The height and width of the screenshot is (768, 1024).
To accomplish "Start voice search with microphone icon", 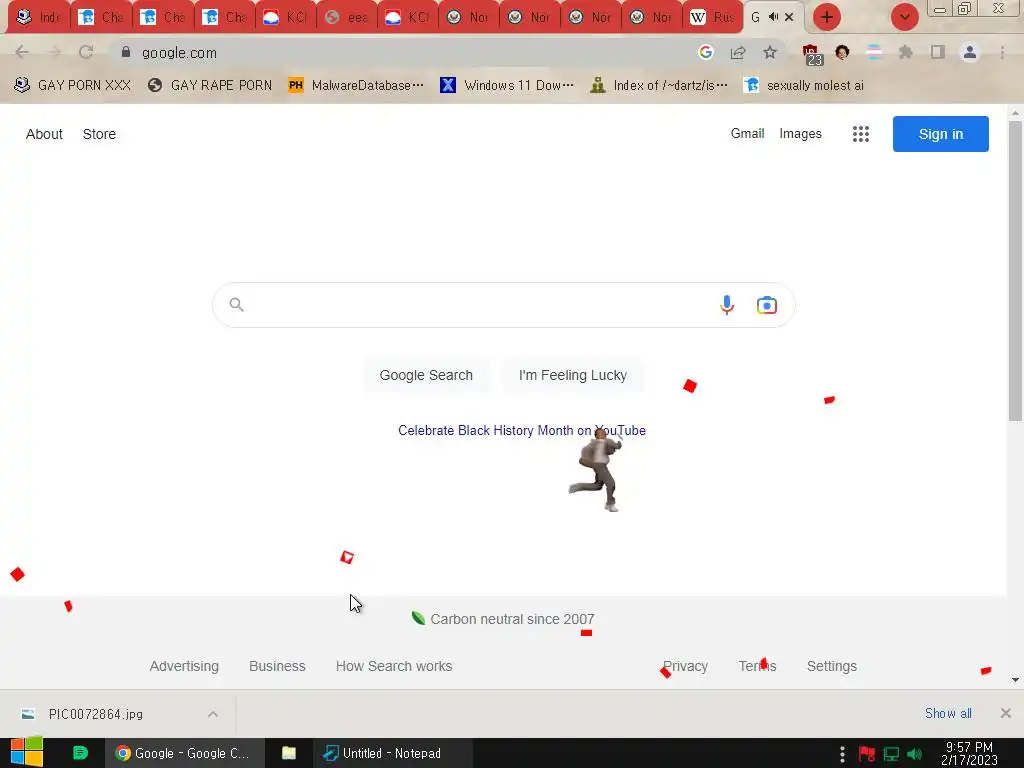I will click(726, 305).
